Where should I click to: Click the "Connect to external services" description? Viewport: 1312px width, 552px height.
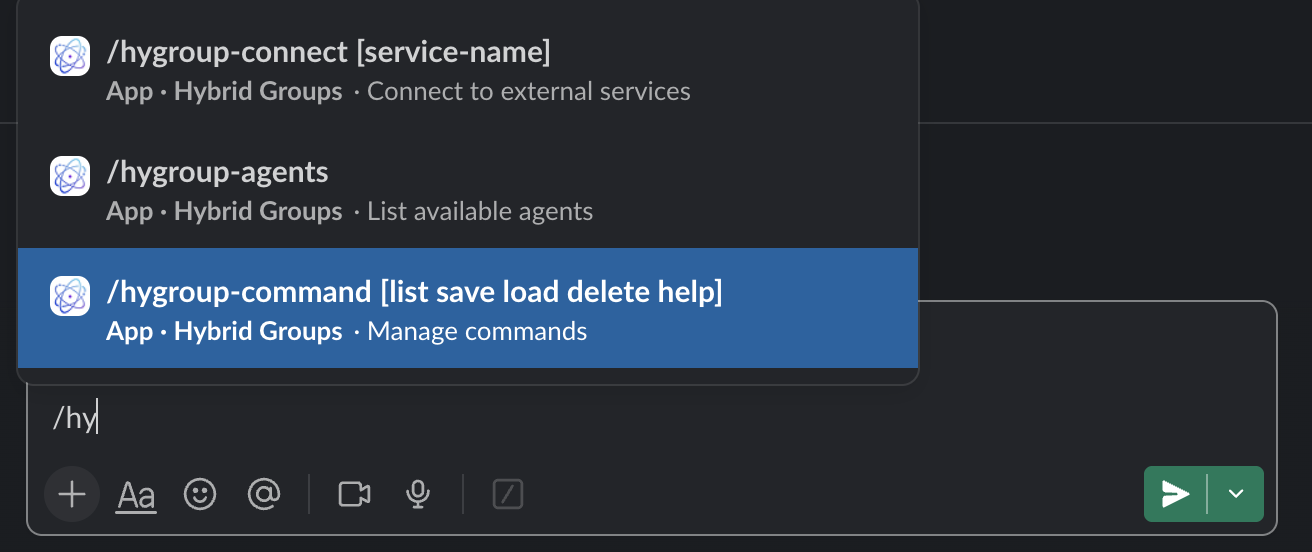(x=529, y=92)
